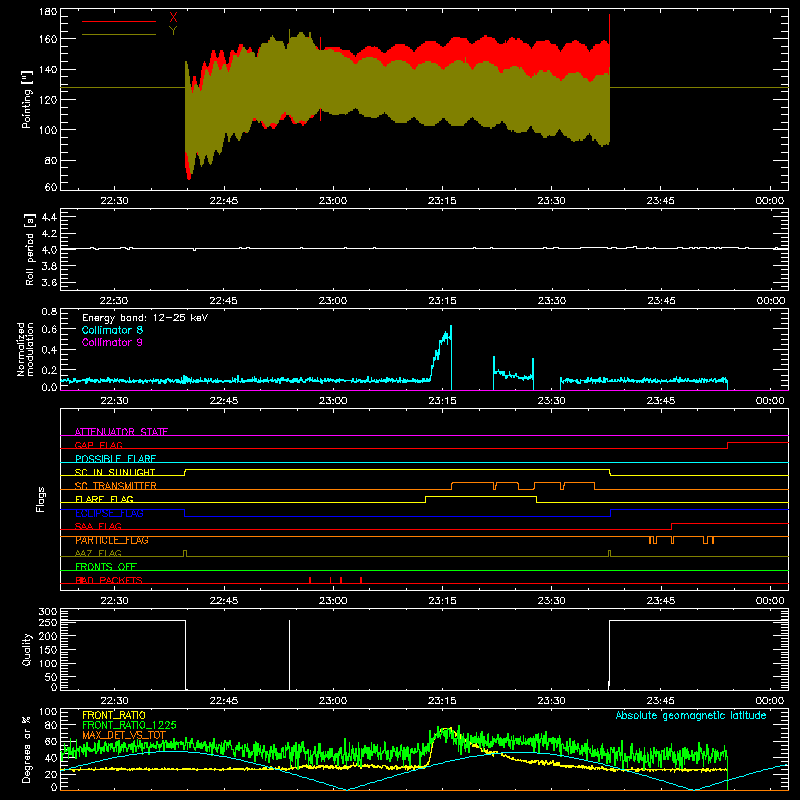Viewport: 800px width, 800px height.
Task: Click the Collimator 8 legend entry
Action: tap(112, 330)
